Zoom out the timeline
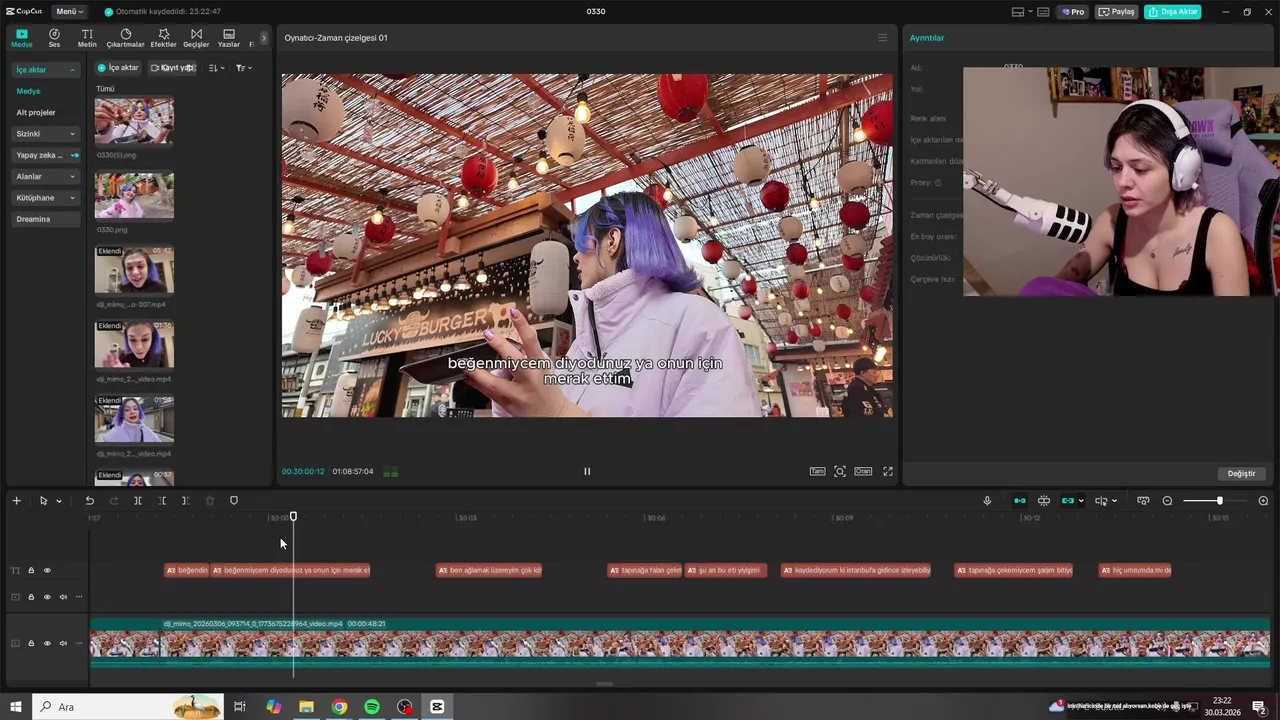The width and height of the screenshot is (1280, 720). (1167, 501)
